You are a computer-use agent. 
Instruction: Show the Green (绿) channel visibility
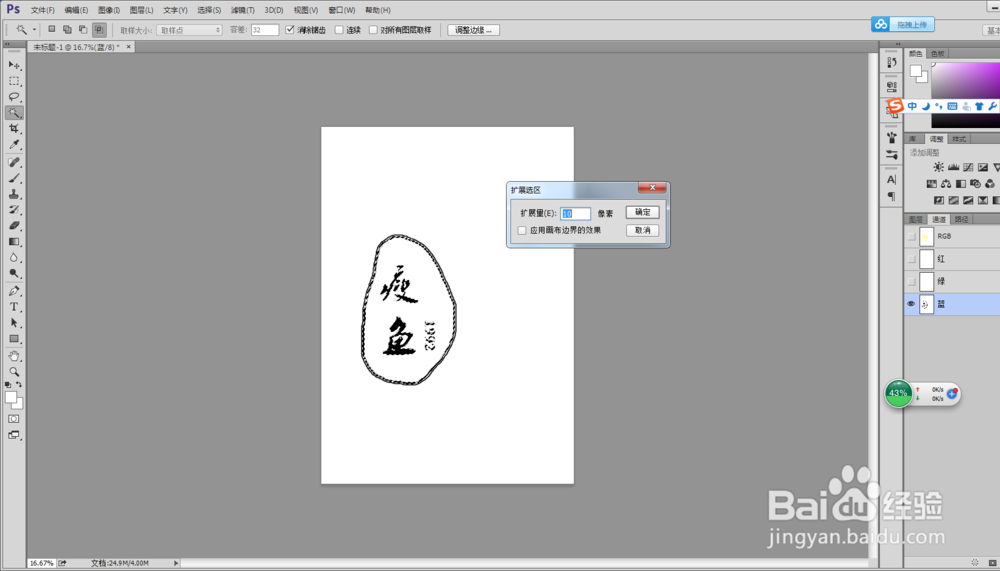[x=911, y=281]
